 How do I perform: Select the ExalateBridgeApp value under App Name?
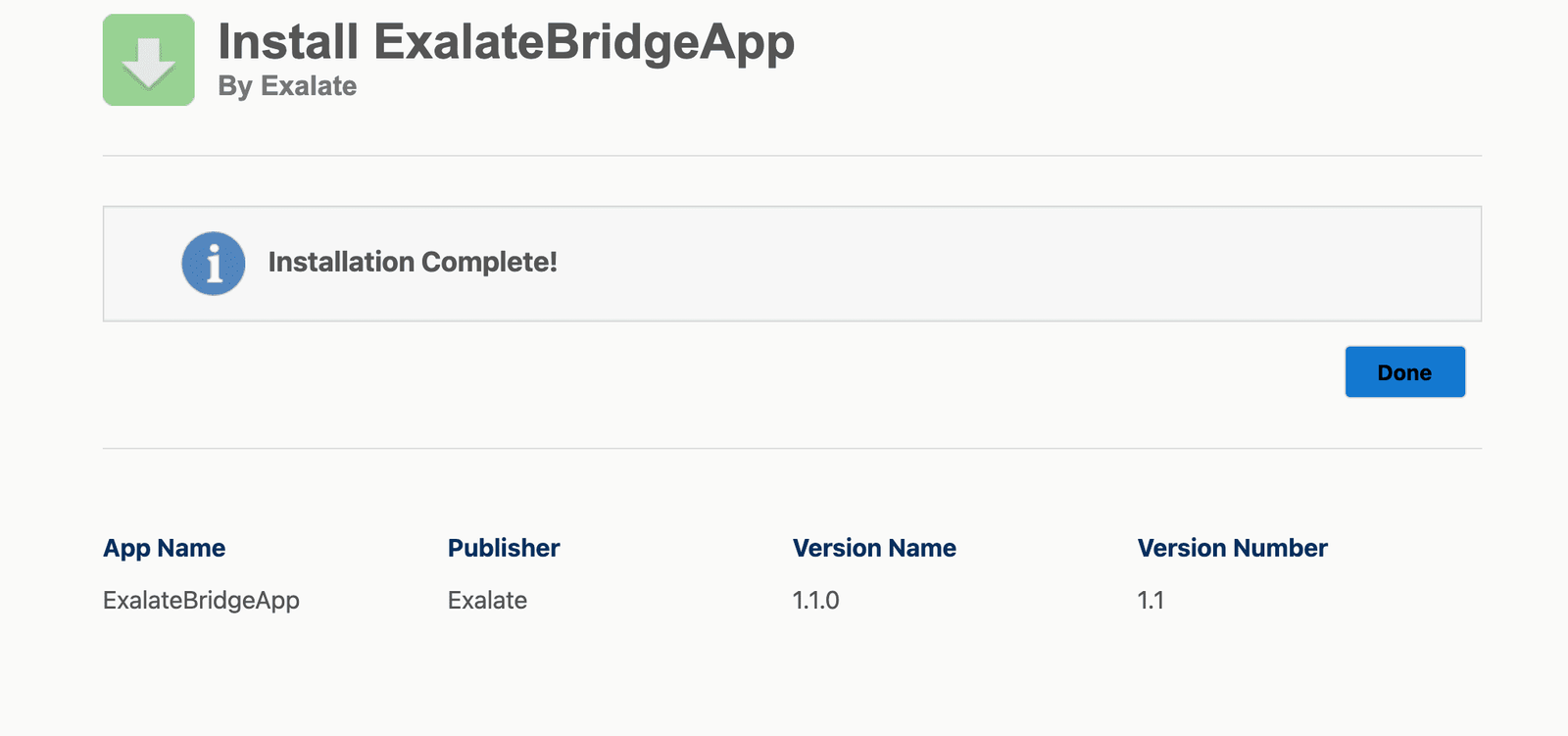[201, 600]
